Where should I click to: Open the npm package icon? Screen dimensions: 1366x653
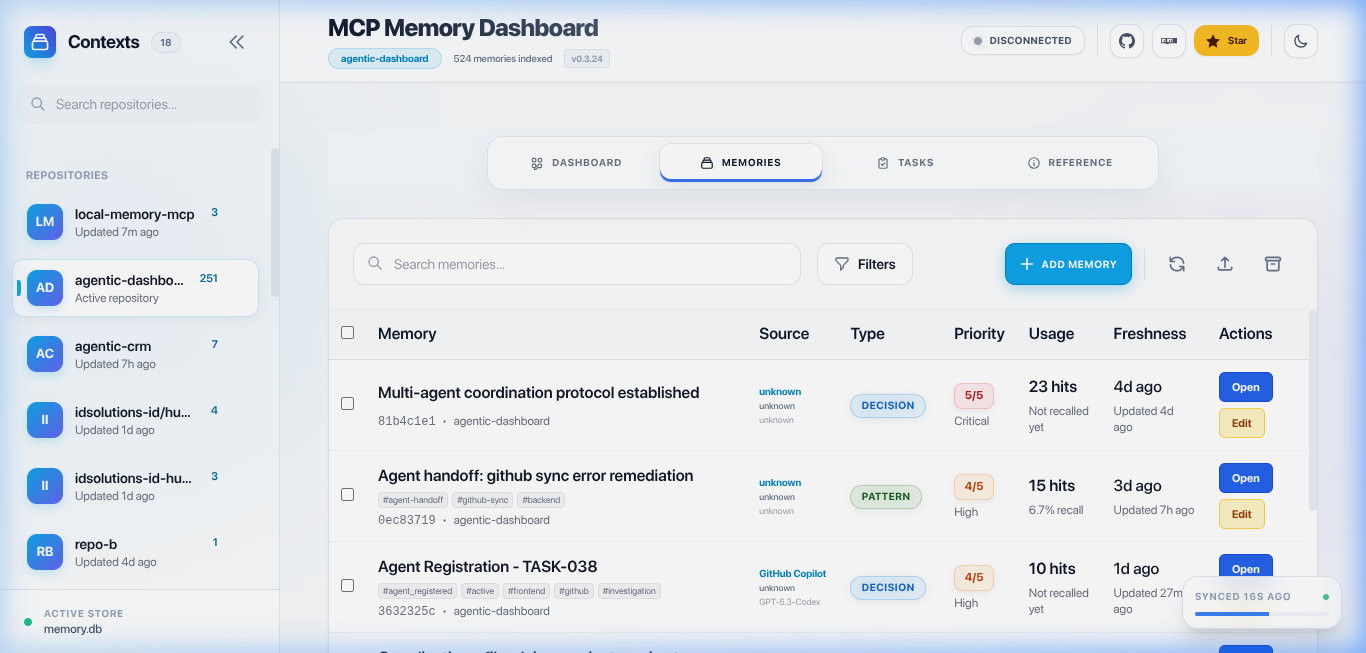coord(1169,41)
